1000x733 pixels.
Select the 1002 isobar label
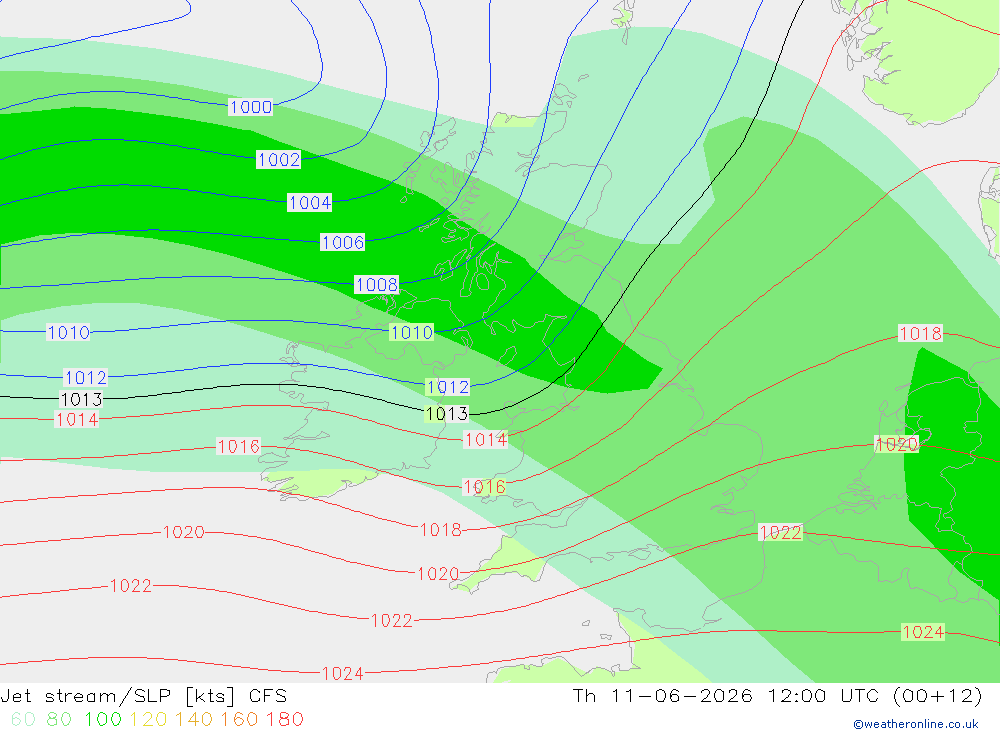coord(279,159)
